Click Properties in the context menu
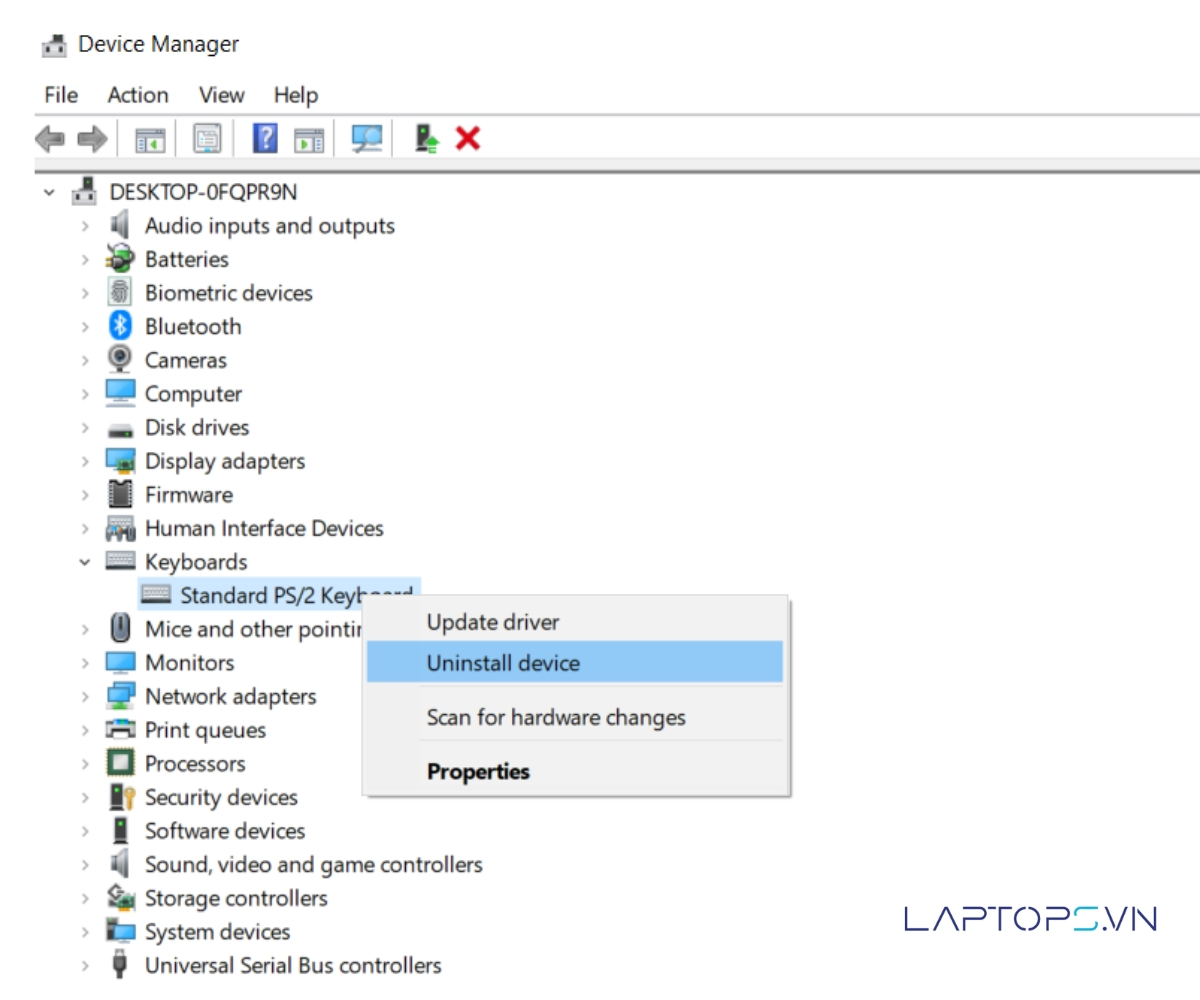Screen dimensions: 1200x1000 tap(478, 772)
